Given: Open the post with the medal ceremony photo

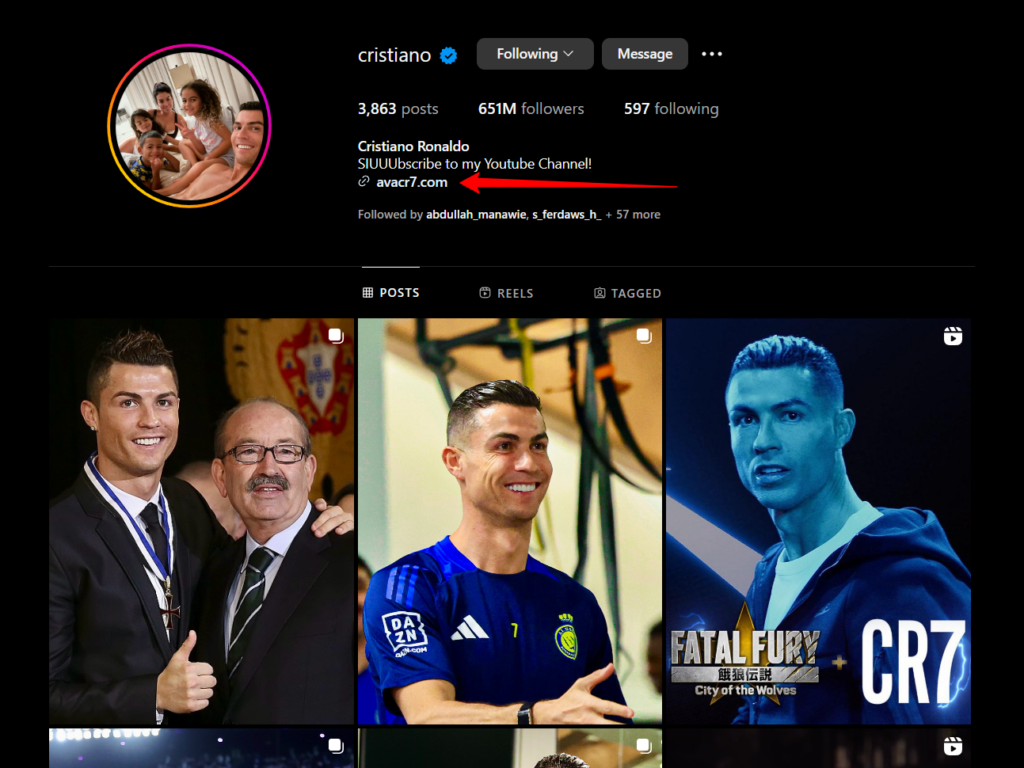Looking at the screenshot, I should point(201,521).
